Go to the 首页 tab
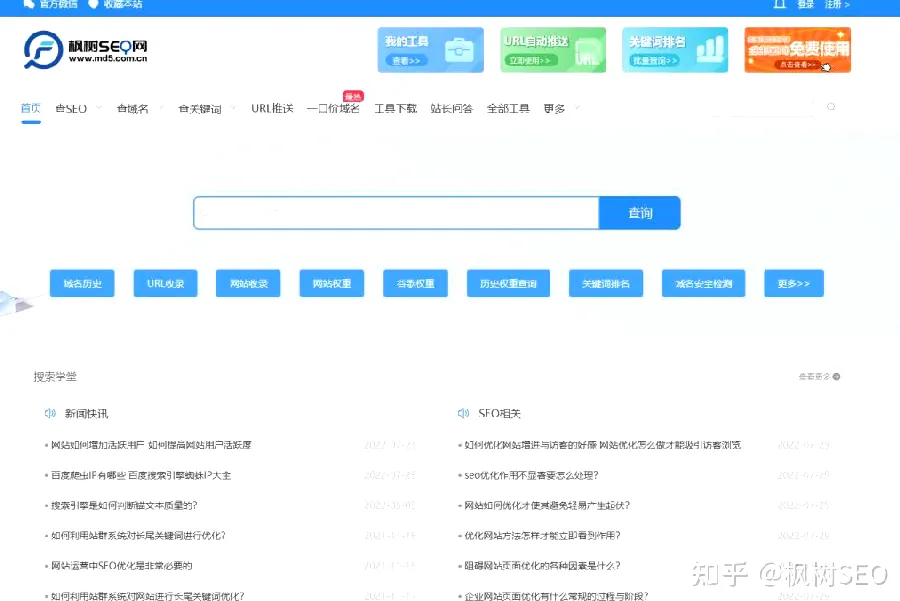The image size is (900, 601). [30, 108]
